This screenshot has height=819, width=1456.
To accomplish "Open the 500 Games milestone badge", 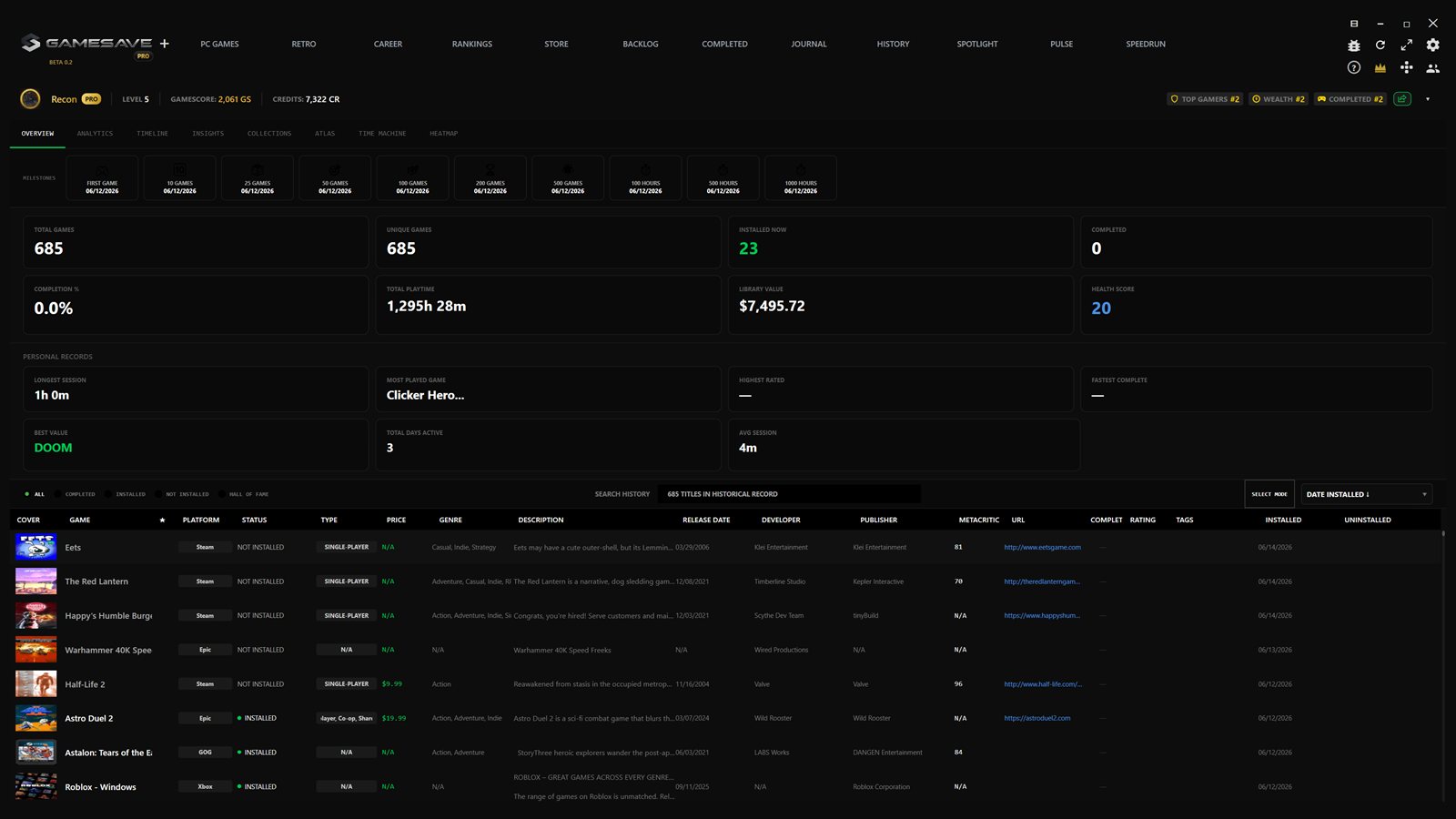I will pyautogui.click(x=568, y=177).
